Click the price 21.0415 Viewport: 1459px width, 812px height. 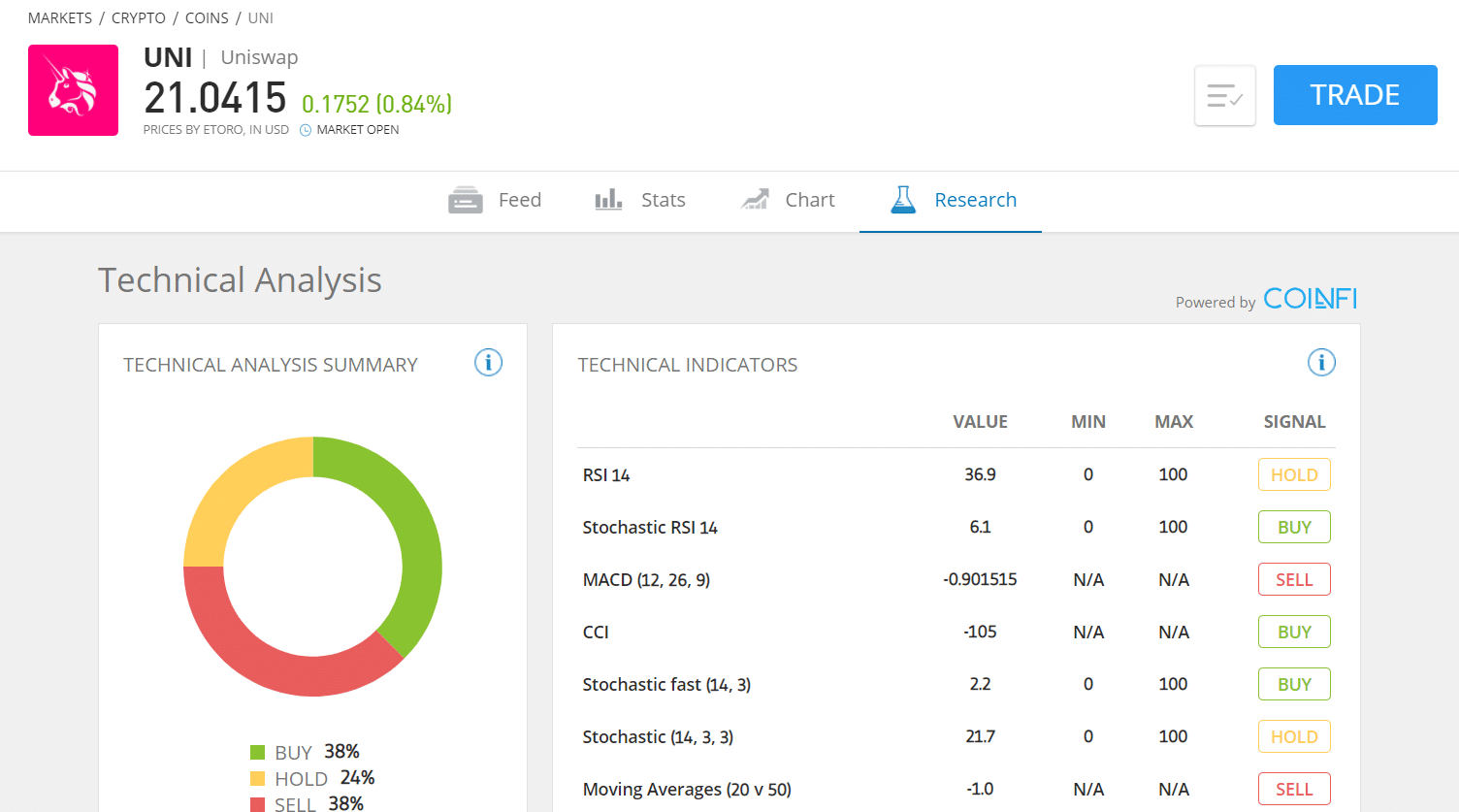(215, 98)
